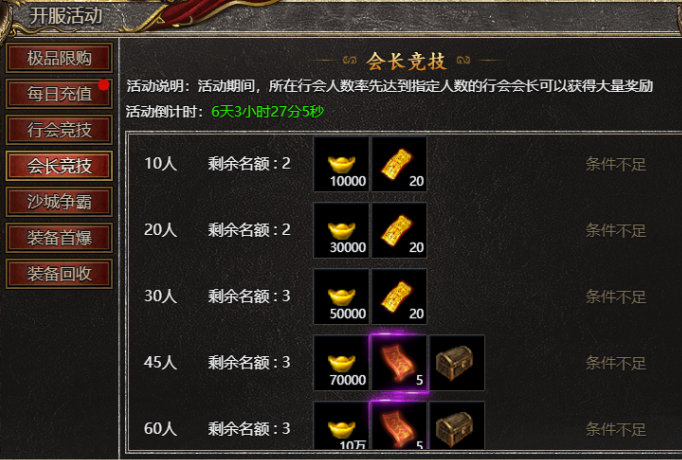
Task: Switch to the 每日充值 tab
Action: click(59, 93)
